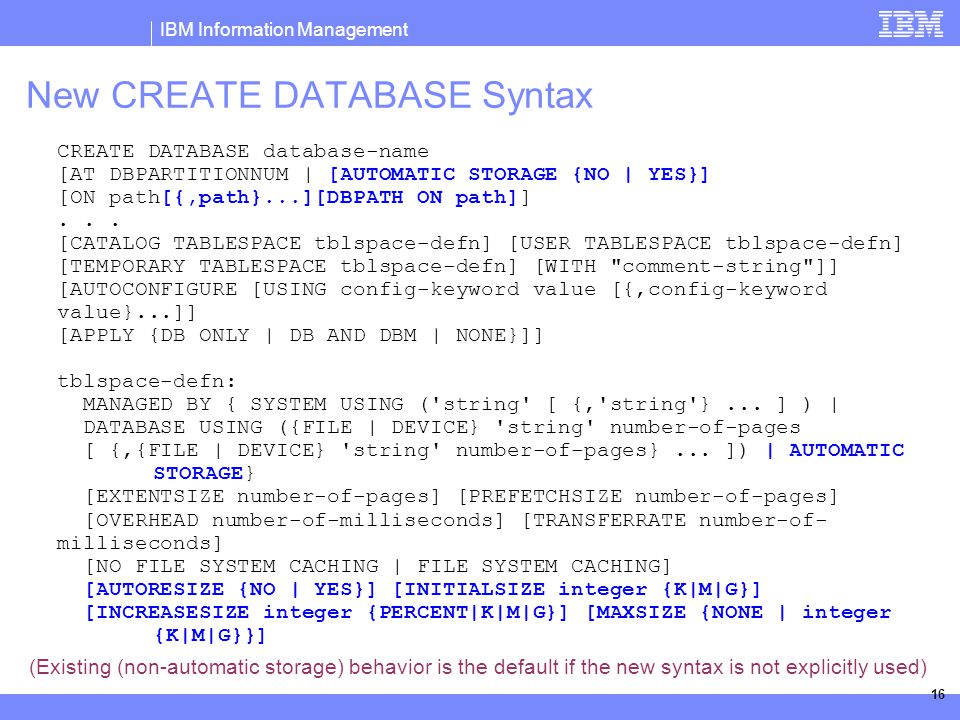Click the IBM logo in the header
This screenshot has width=960, height=720.
pyautogui.click(x=910, y=24)
